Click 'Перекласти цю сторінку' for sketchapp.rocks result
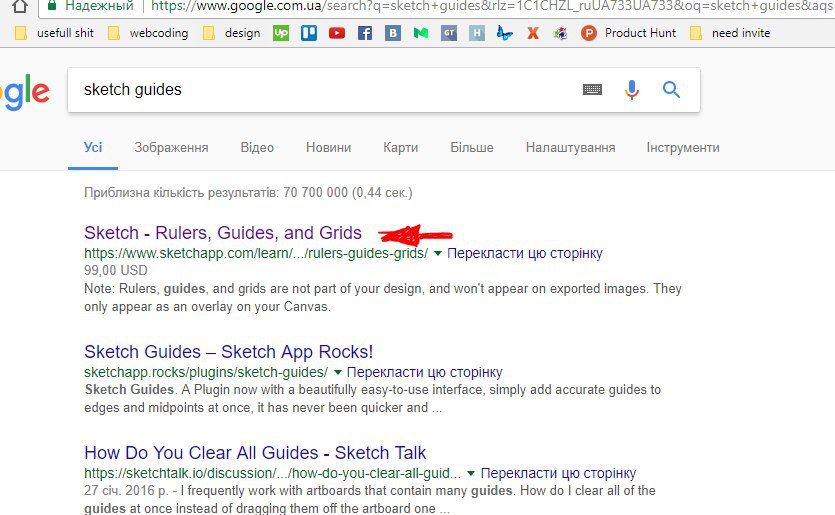835x515 pixels. click(x=424, y=372)
